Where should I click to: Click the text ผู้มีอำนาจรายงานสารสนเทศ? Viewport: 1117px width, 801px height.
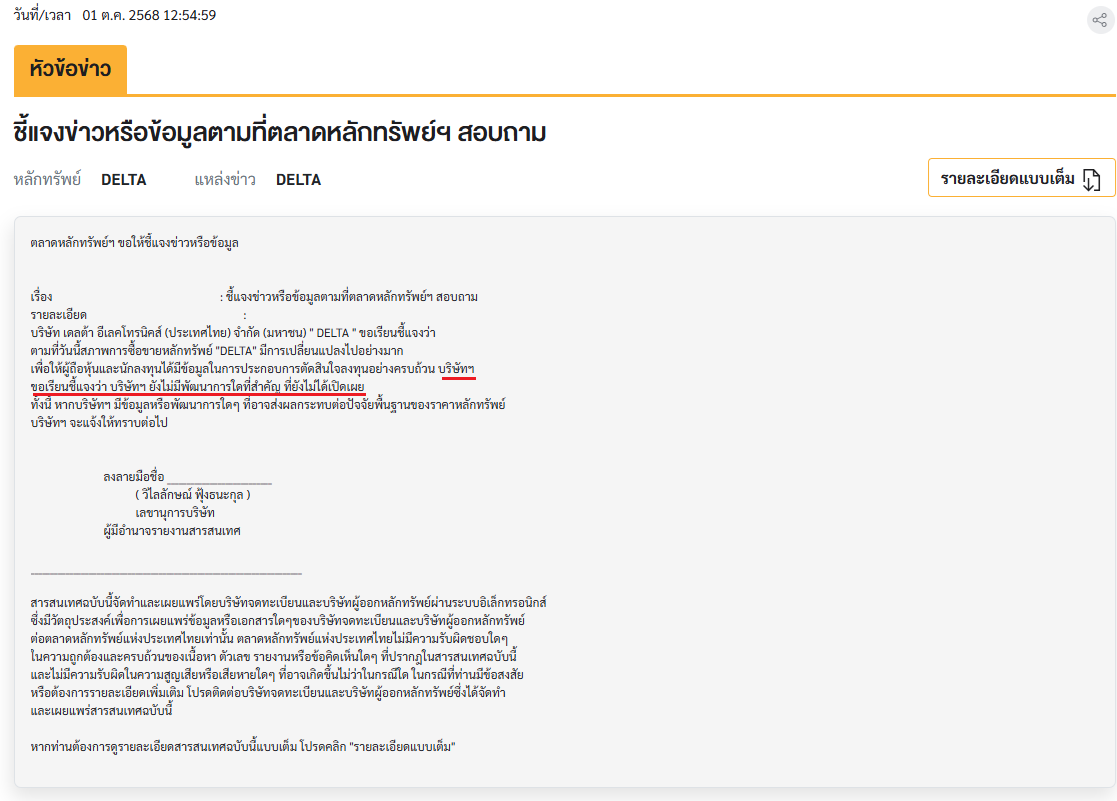(172, 531)
